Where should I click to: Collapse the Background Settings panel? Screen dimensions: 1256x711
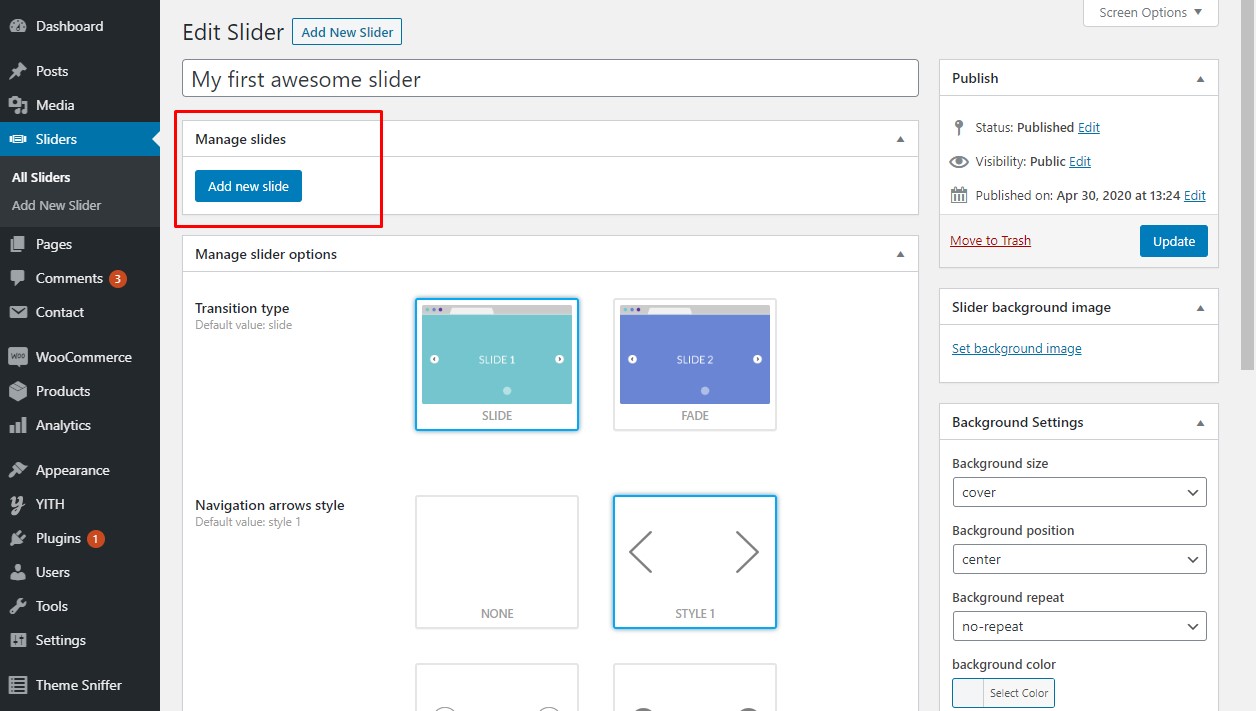coord(1200,422)
